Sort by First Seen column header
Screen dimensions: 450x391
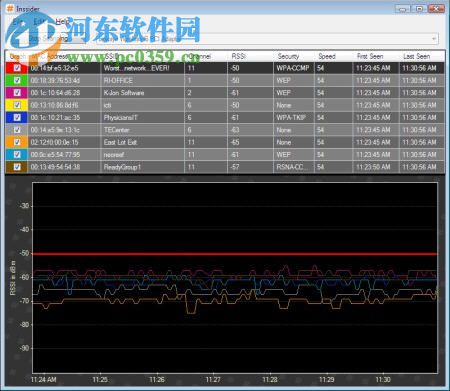tap(375, 56)
